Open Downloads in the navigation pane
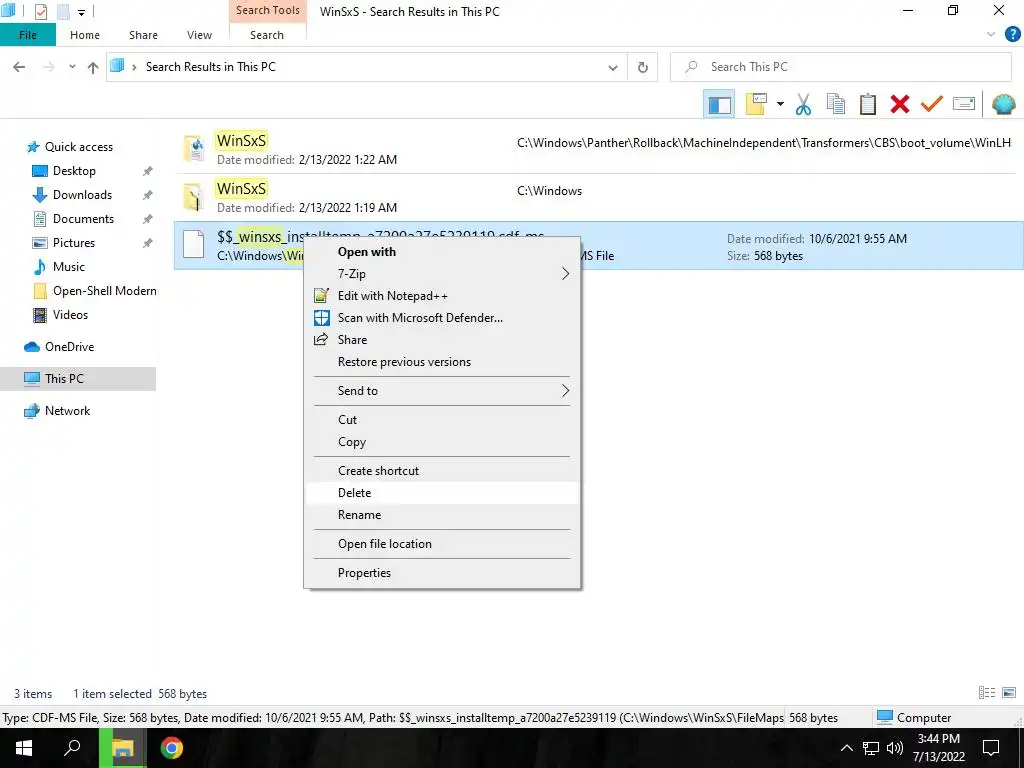Viewport: 1024px width, 768px height. coord(82,195)
